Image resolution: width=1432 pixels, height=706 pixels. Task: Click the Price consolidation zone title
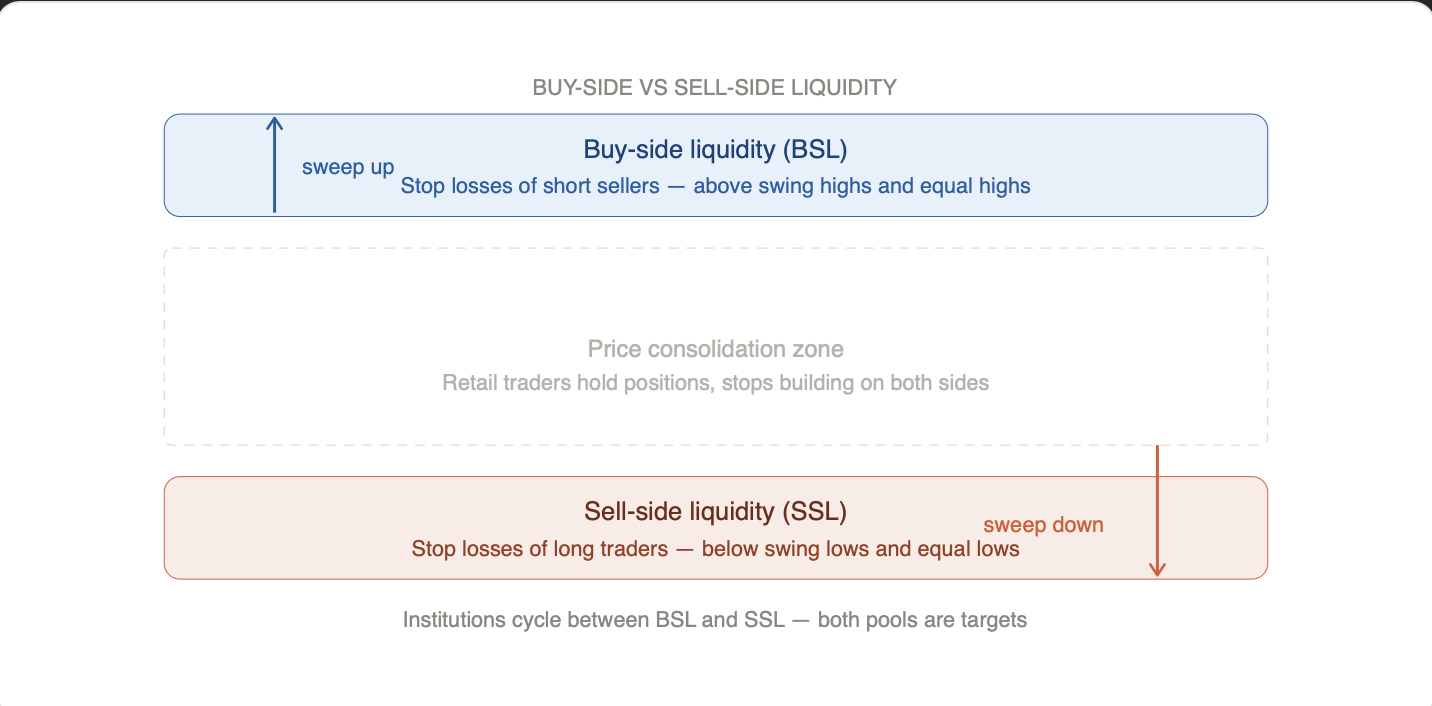(x=716, y=349)
